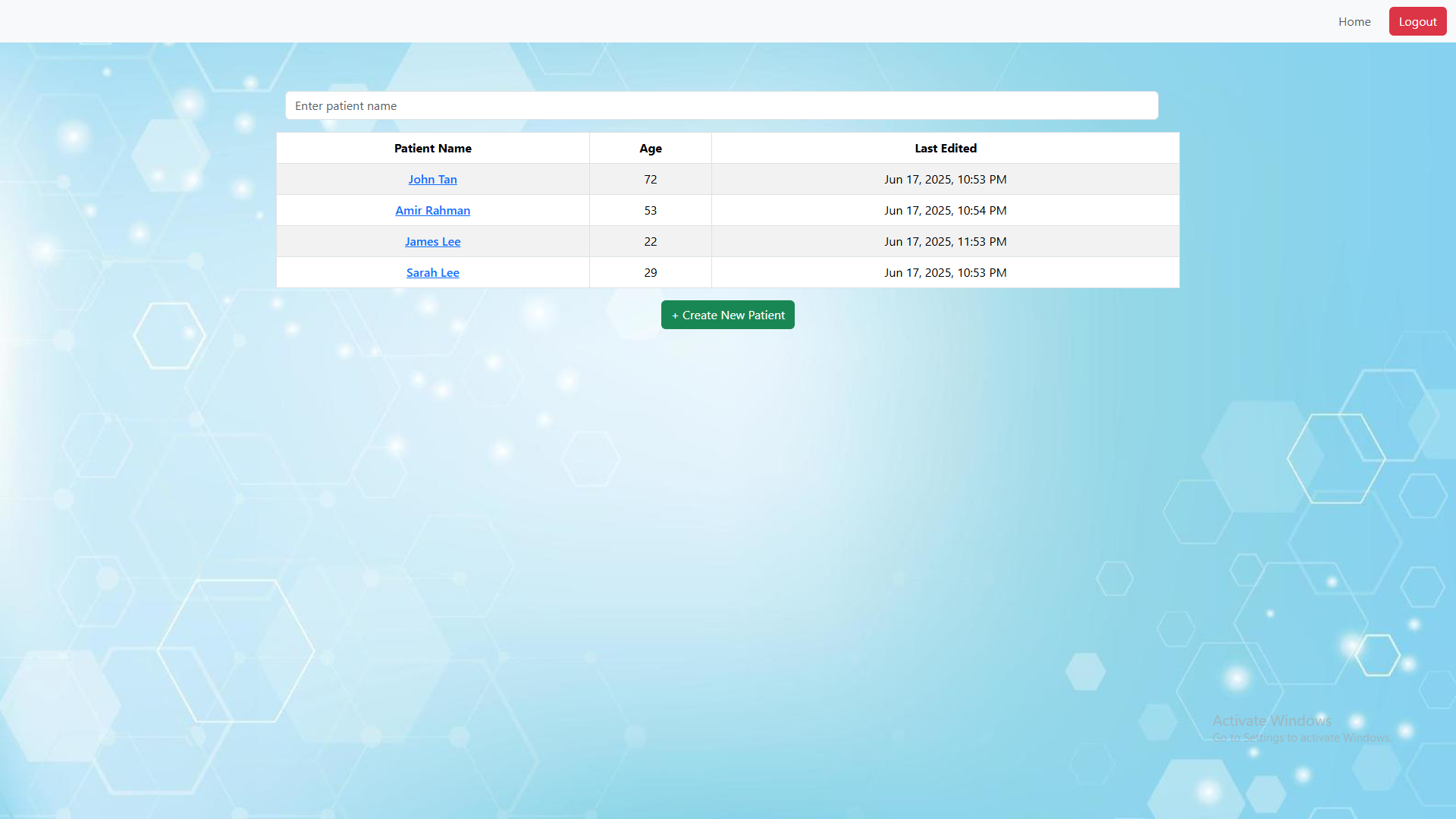Click the Patient Name column header
The height and width of the screenshot is (819, 1456).
(432, 148)
